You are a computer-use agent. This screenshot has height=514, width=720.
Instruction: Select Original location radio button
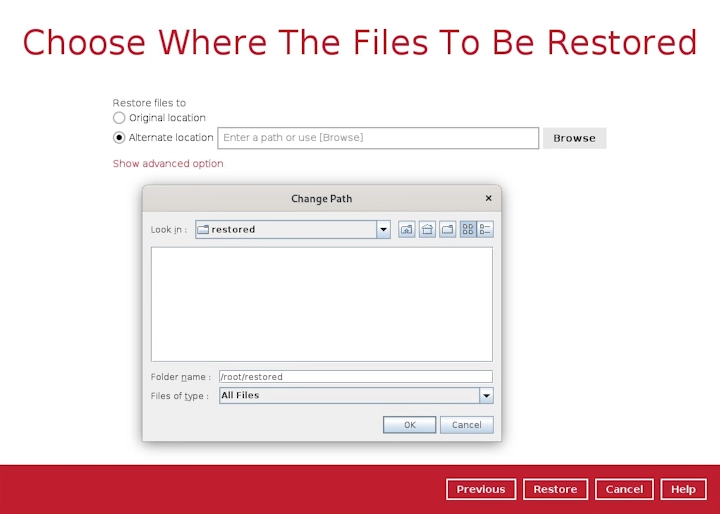pos(119,118)
